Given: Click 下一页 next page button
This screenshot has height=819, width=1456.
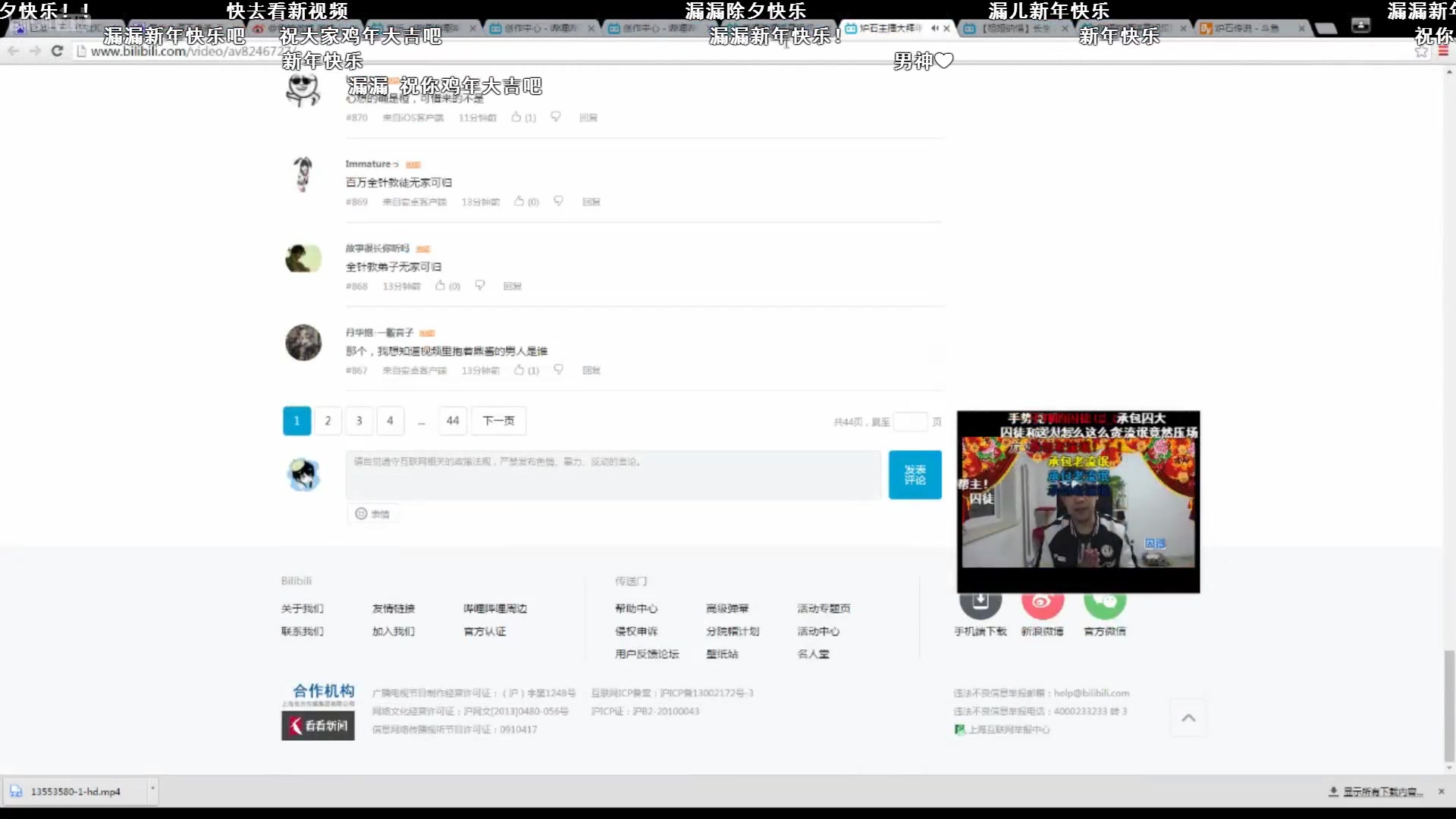Looking at the screenshot, I should [x=498, y=421].
